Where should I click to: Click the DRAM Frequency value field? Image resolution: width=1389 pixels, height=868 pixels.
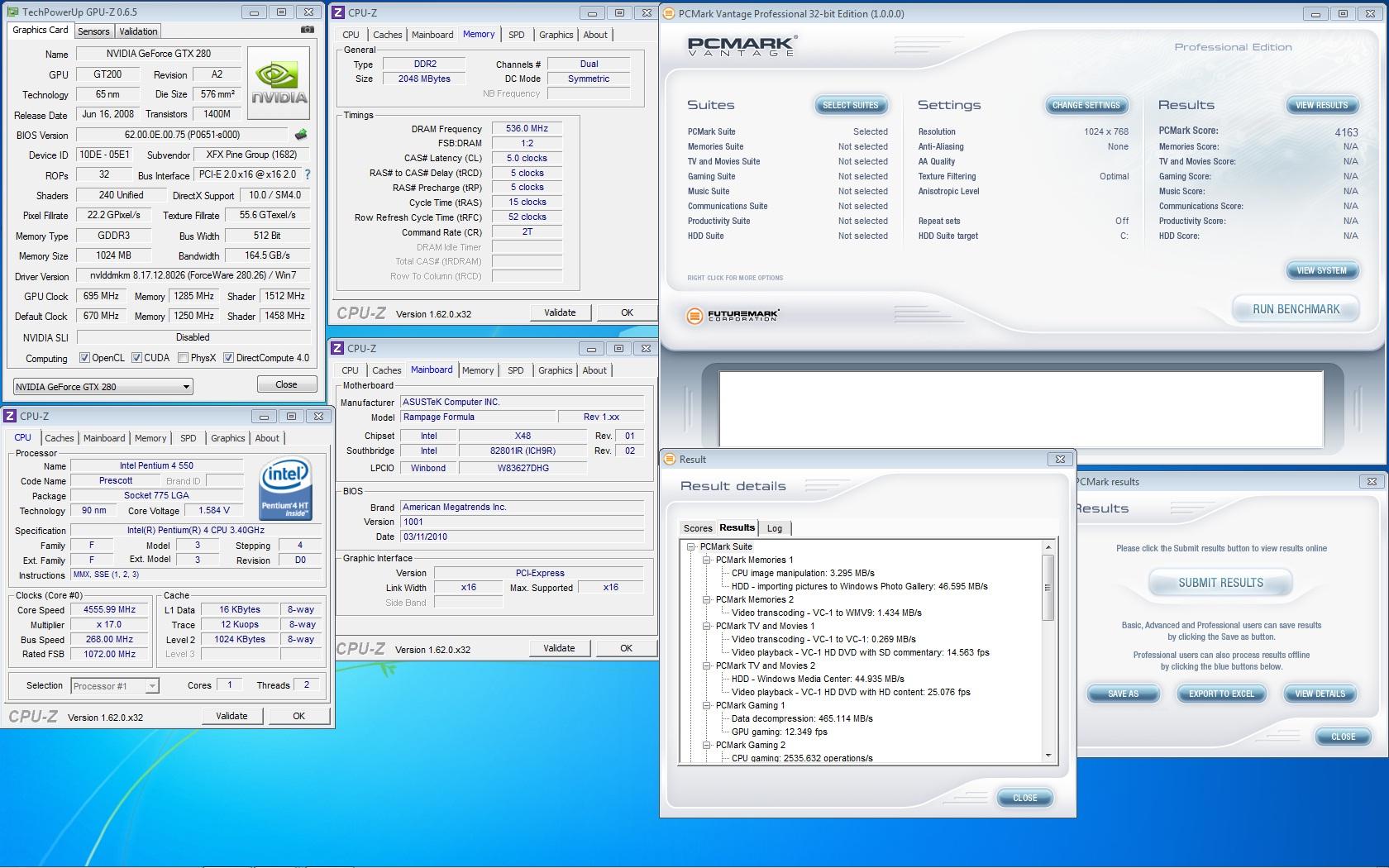coord(527,128)
